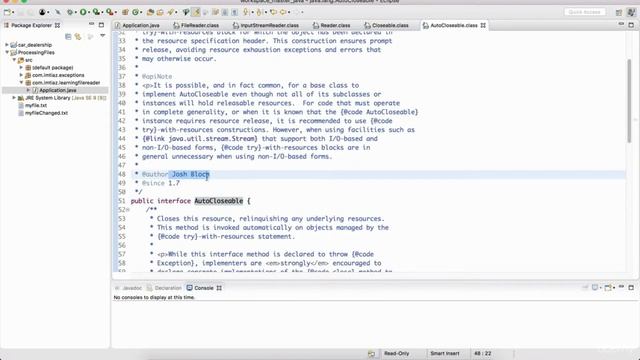The image size is (640, 360).
Task: Select Application.java in Package Explorer tree
Action: pos(58,90)
